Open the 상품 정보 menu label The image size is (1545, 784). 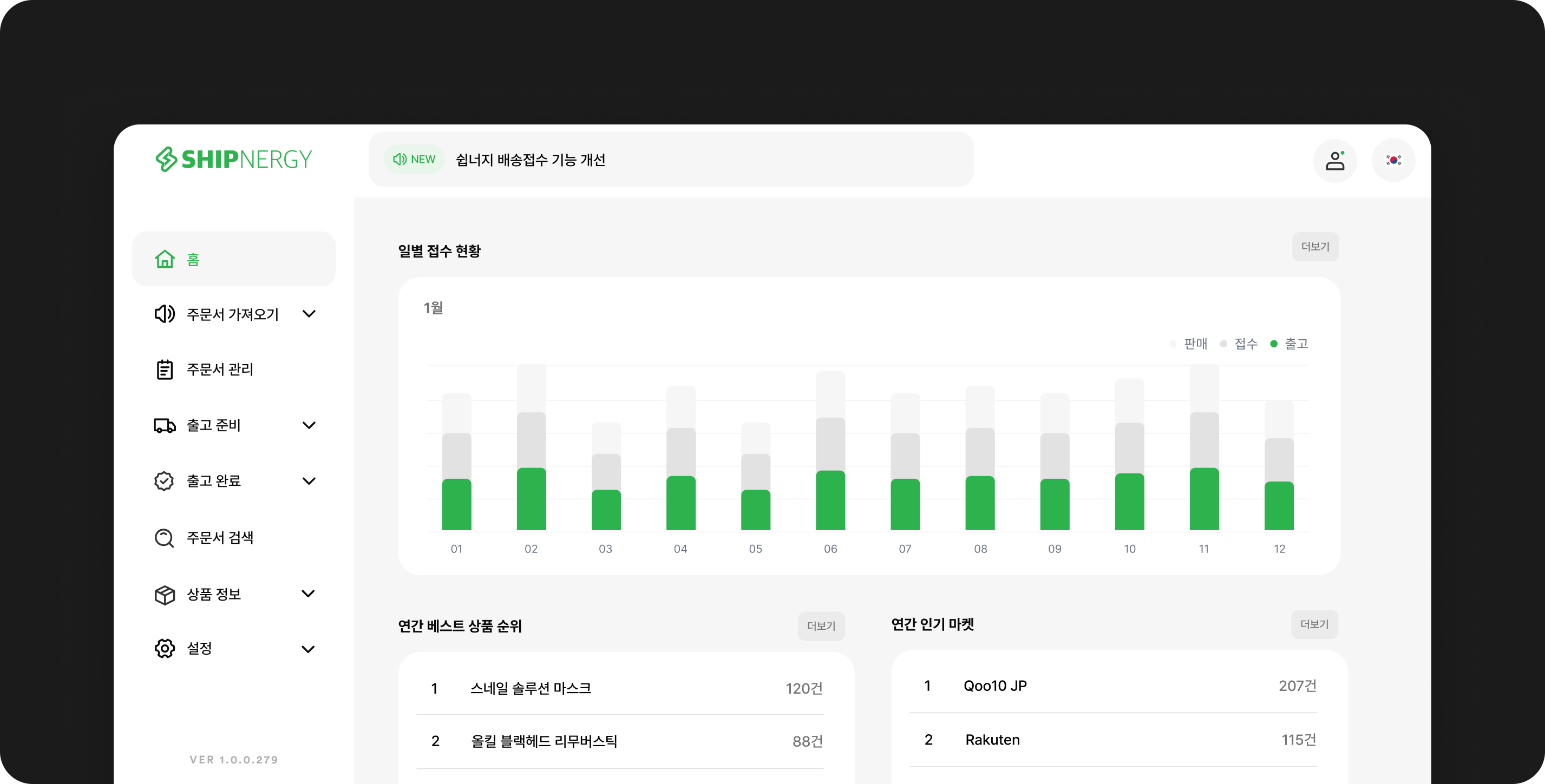(213, 594)
